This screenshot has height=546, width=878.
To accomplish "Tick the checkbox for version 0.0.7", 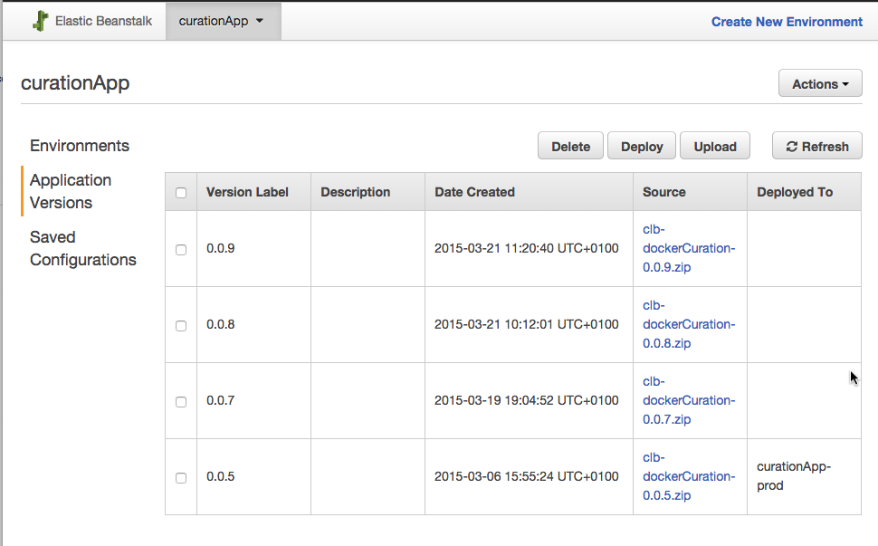I will pyautogui.click(x=181, y=401).
